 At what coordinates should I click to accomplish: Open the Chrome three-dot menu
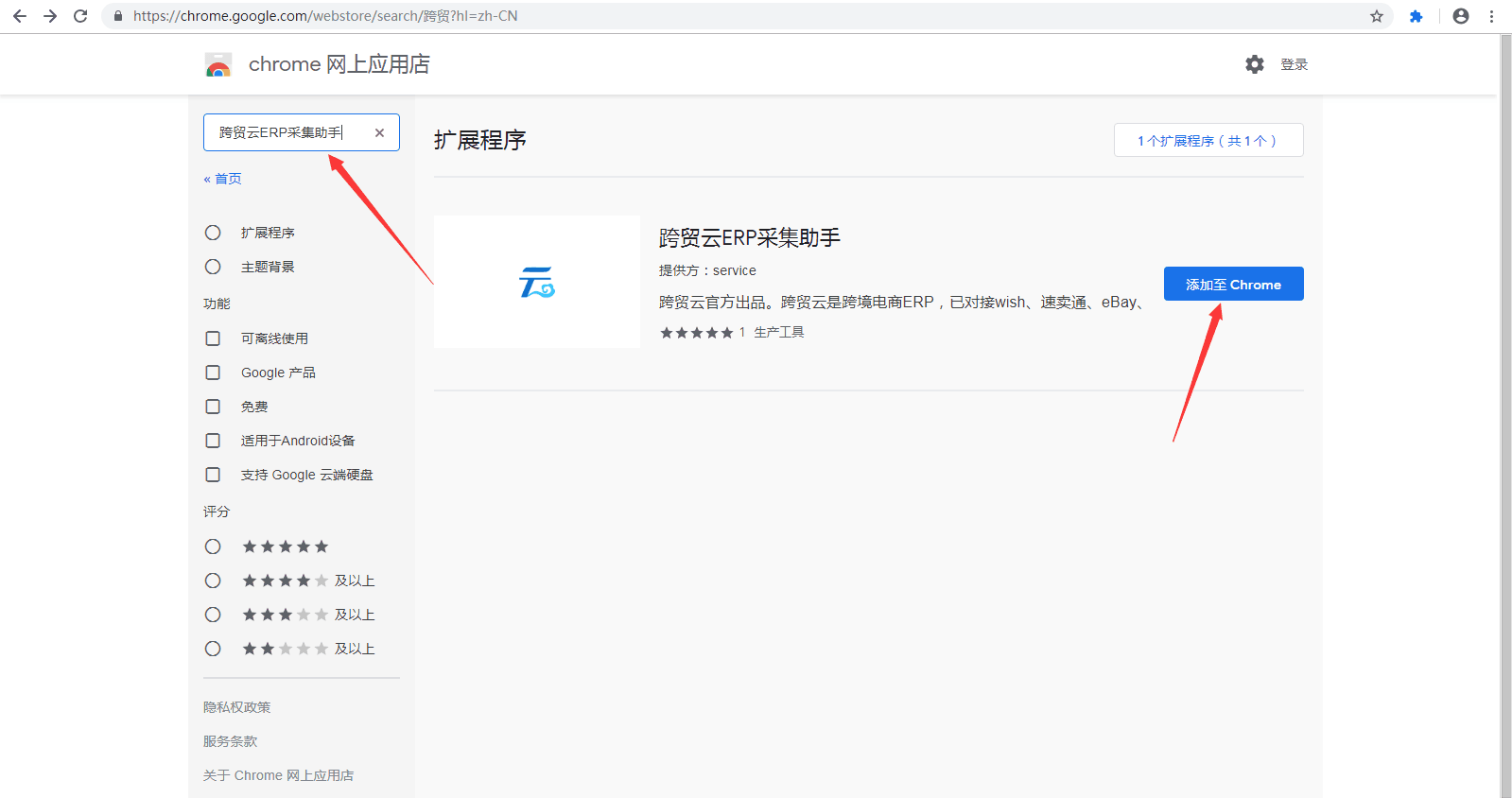[1491, 16]
